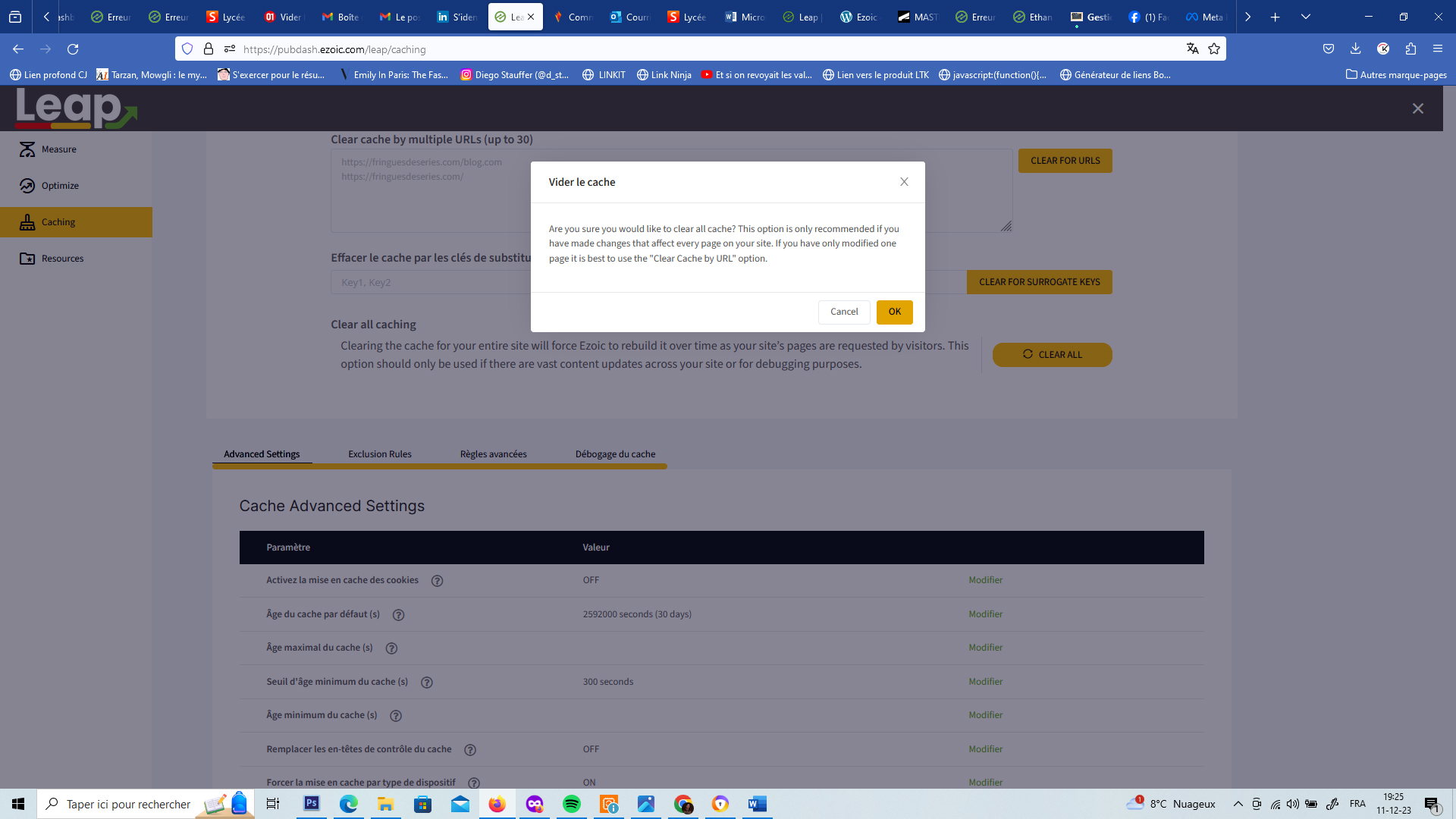
Task: Click Modifier for cookie caching setting
Action: point(985,580)
